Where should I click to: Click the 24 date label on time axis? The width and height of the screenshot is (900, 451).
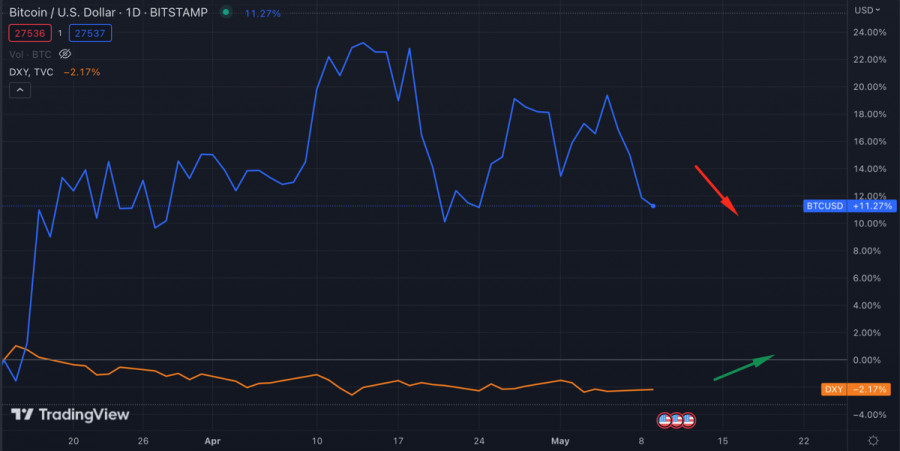pyautogui.click(x=479, y=441)
